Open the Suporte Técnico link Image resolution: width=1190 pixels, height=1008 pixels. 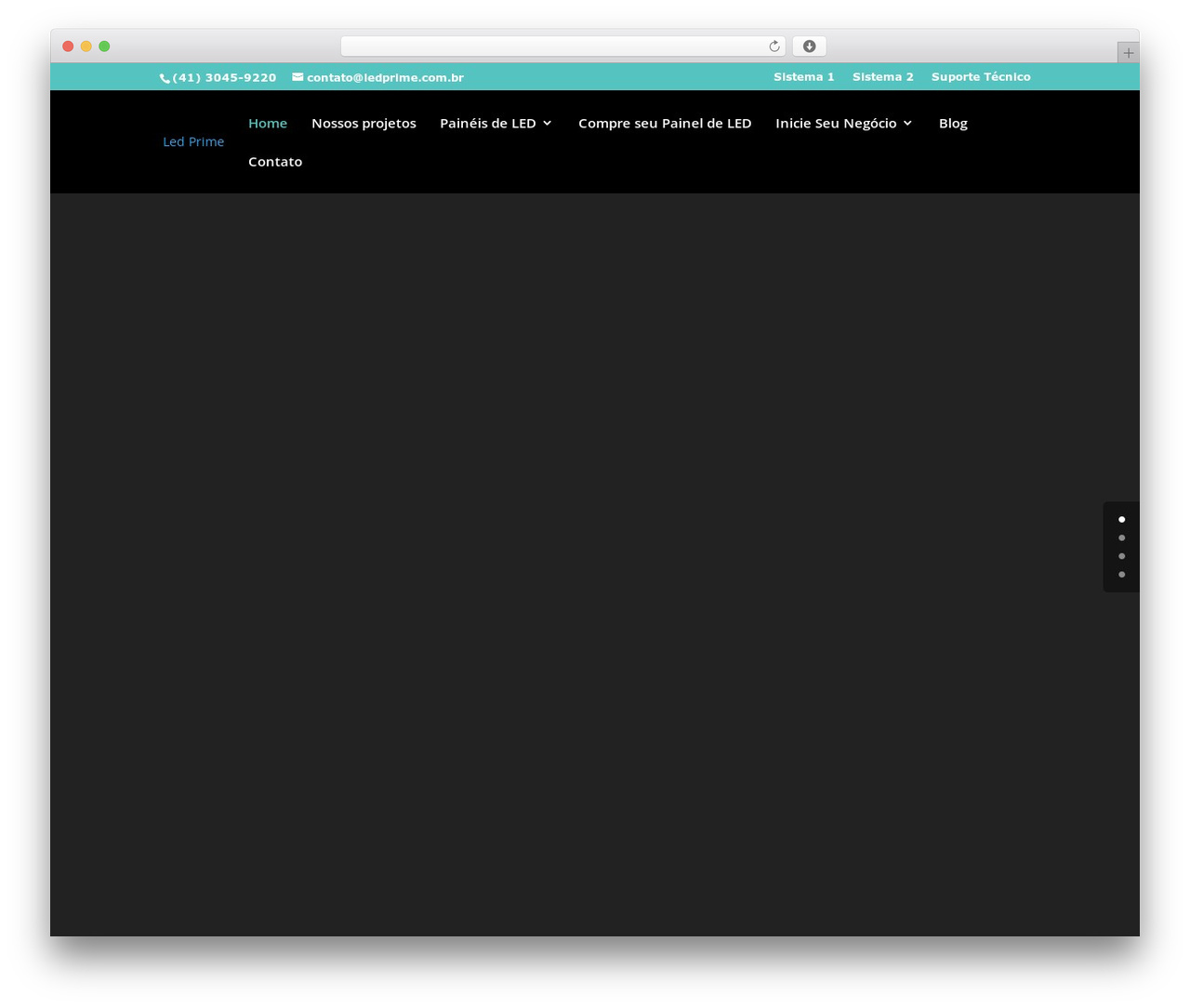[x=981, y=77]
